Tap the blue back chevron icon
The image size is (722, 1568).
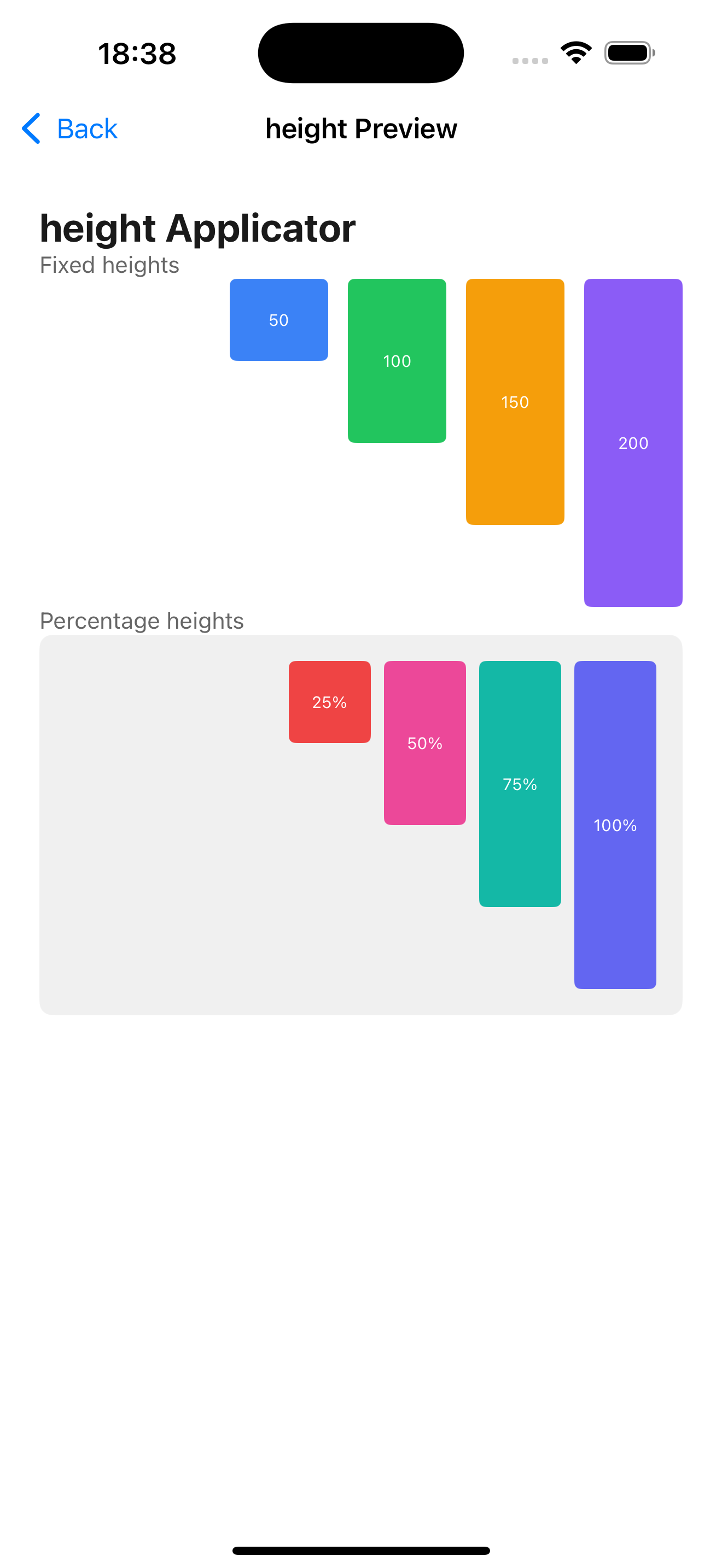coord(31,128)
